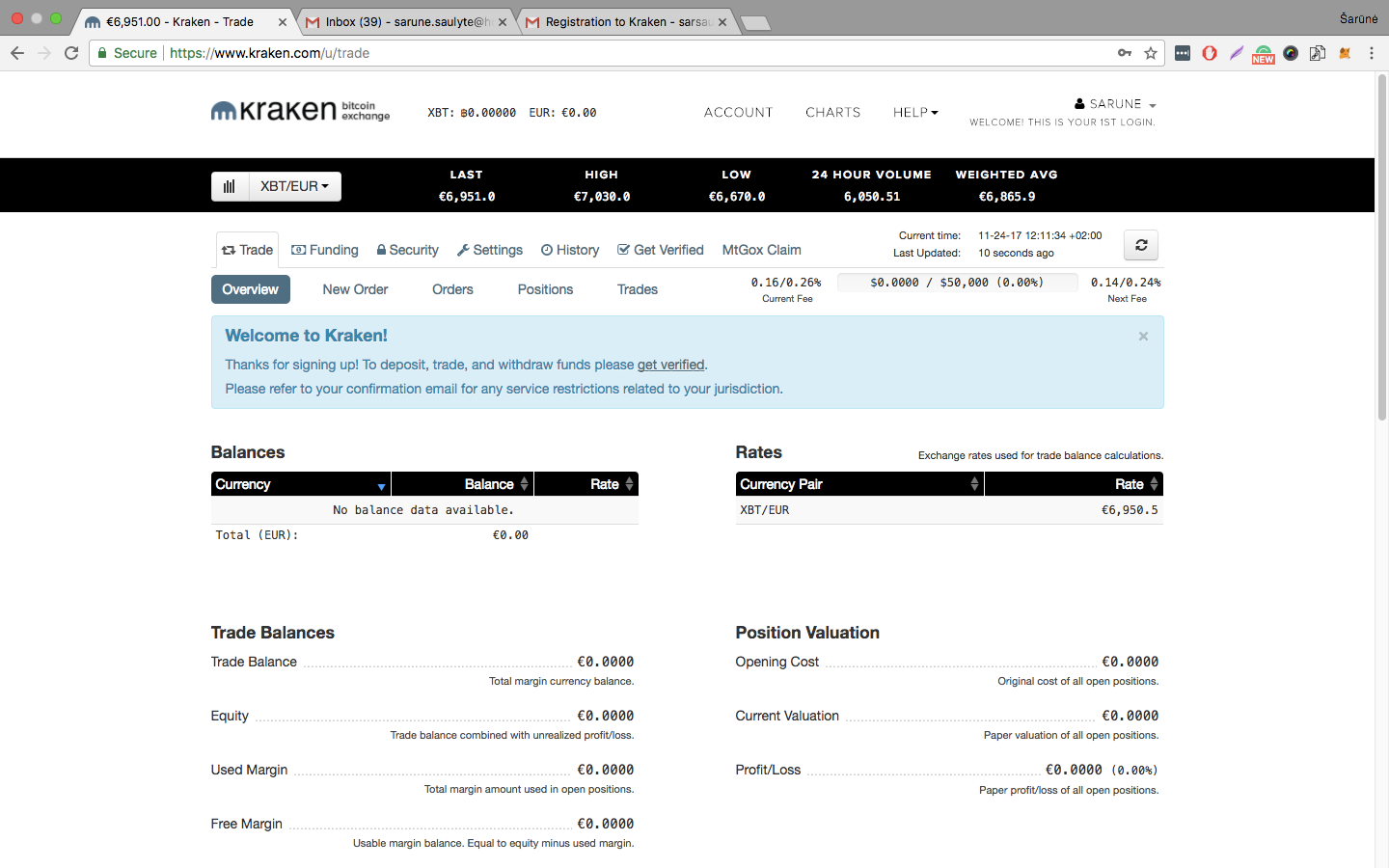1389x868 pixels.
Task: Expand the HELP dropdown menu
Action: click(915, 113)
